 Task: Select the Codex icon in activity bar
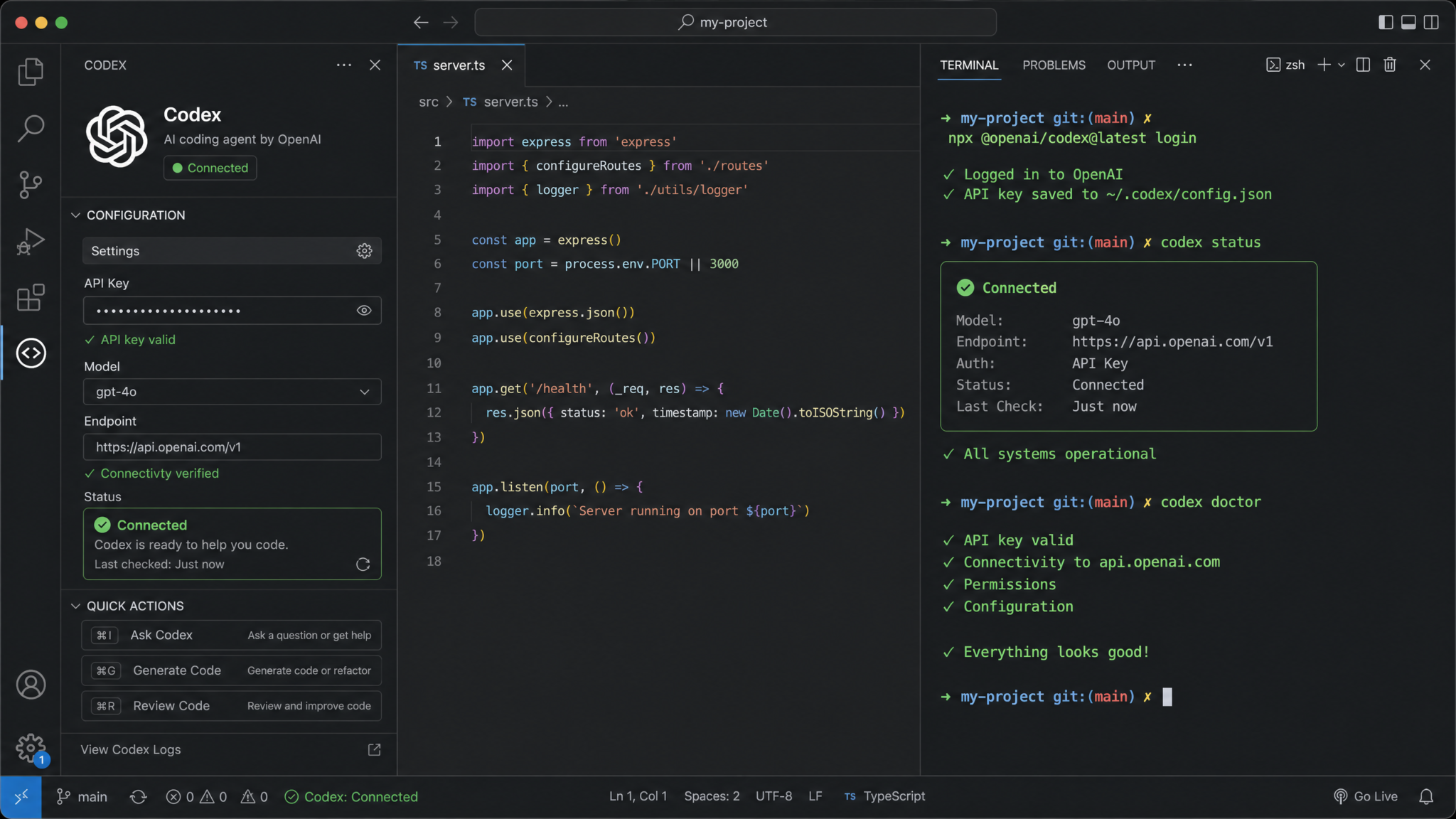pyautogui.click(x=31, y=353)
